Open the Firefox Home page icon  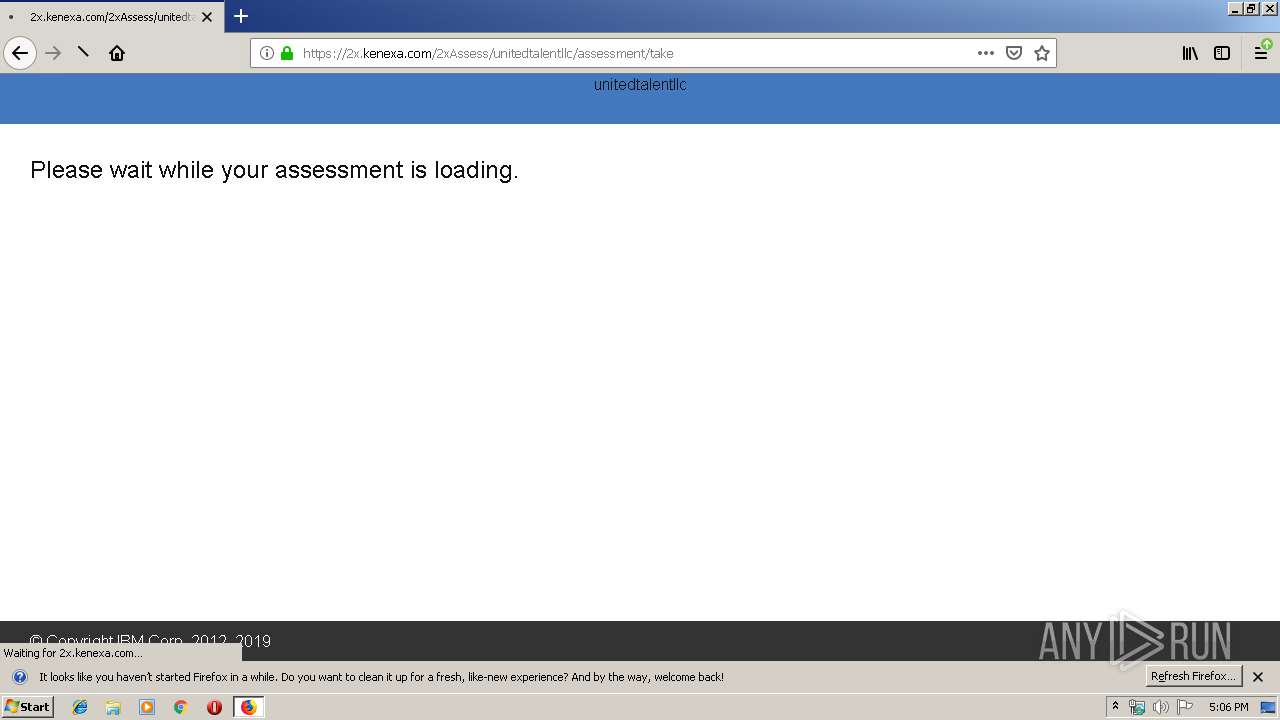pos(117,53)
